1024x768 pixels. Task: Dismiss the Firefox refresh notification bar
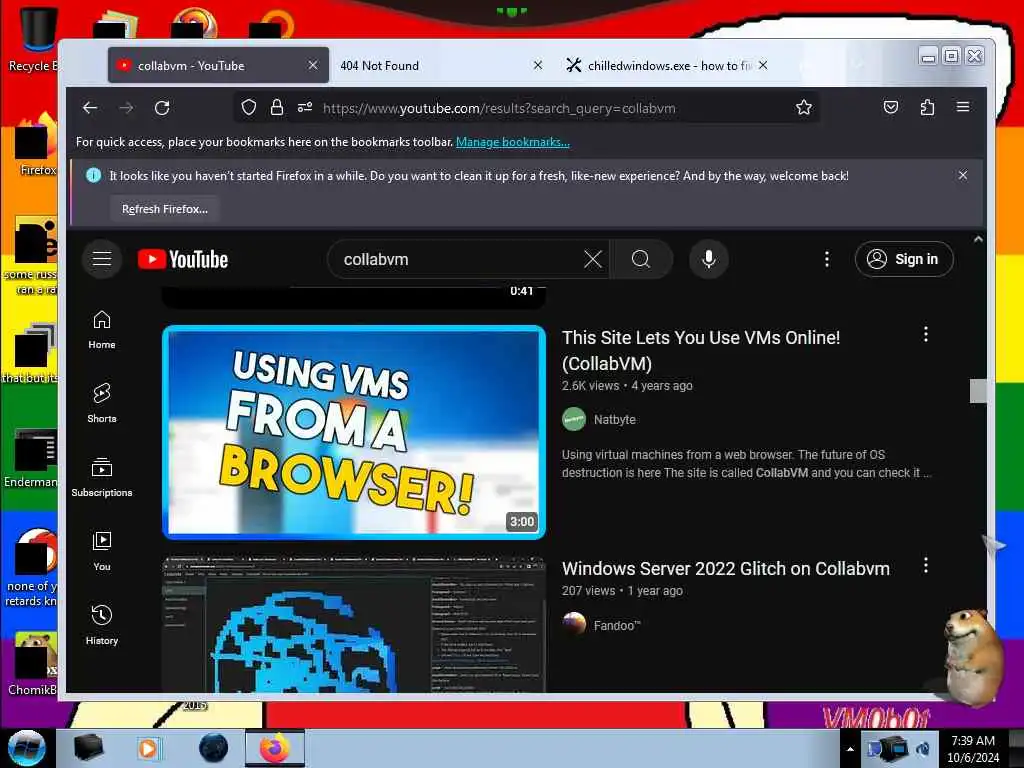click(x=963, y=175)
